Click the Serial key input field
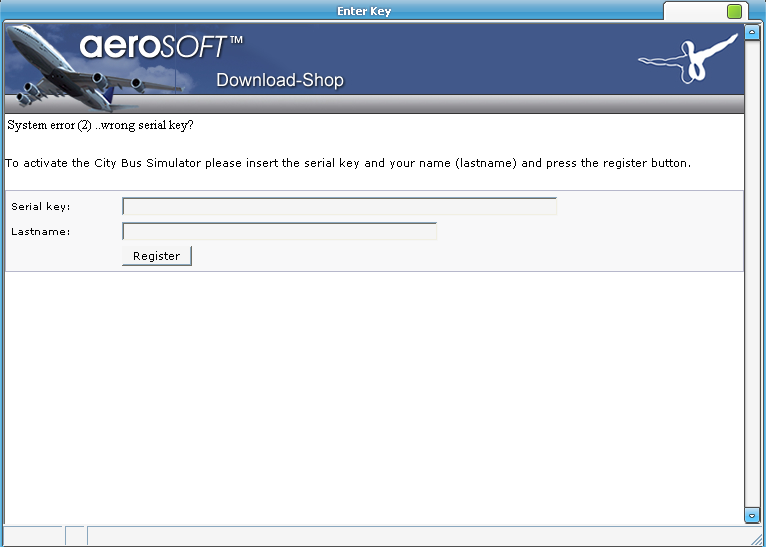766x547 pixels. (x=339, y=206)
